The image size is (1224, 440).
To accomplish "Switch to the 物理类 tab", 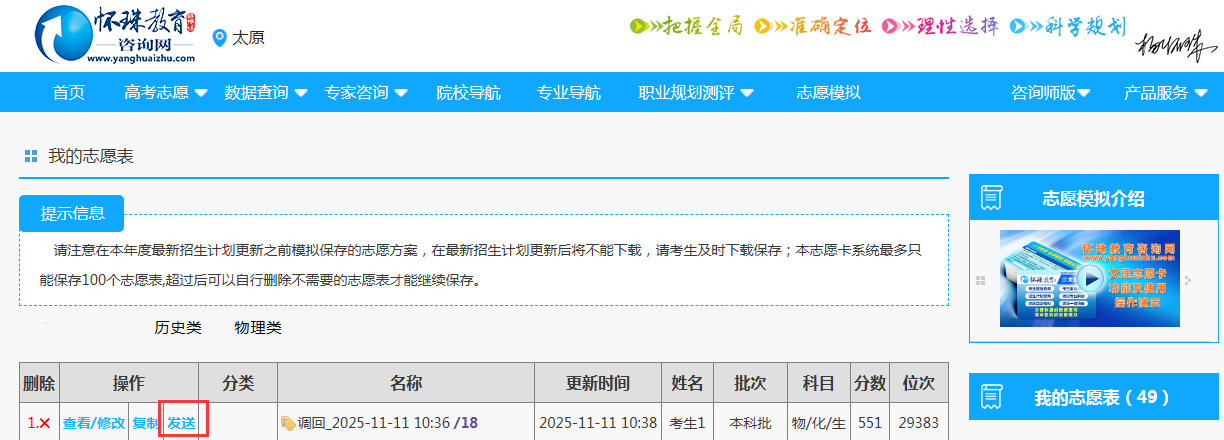I will pos(258,327).
